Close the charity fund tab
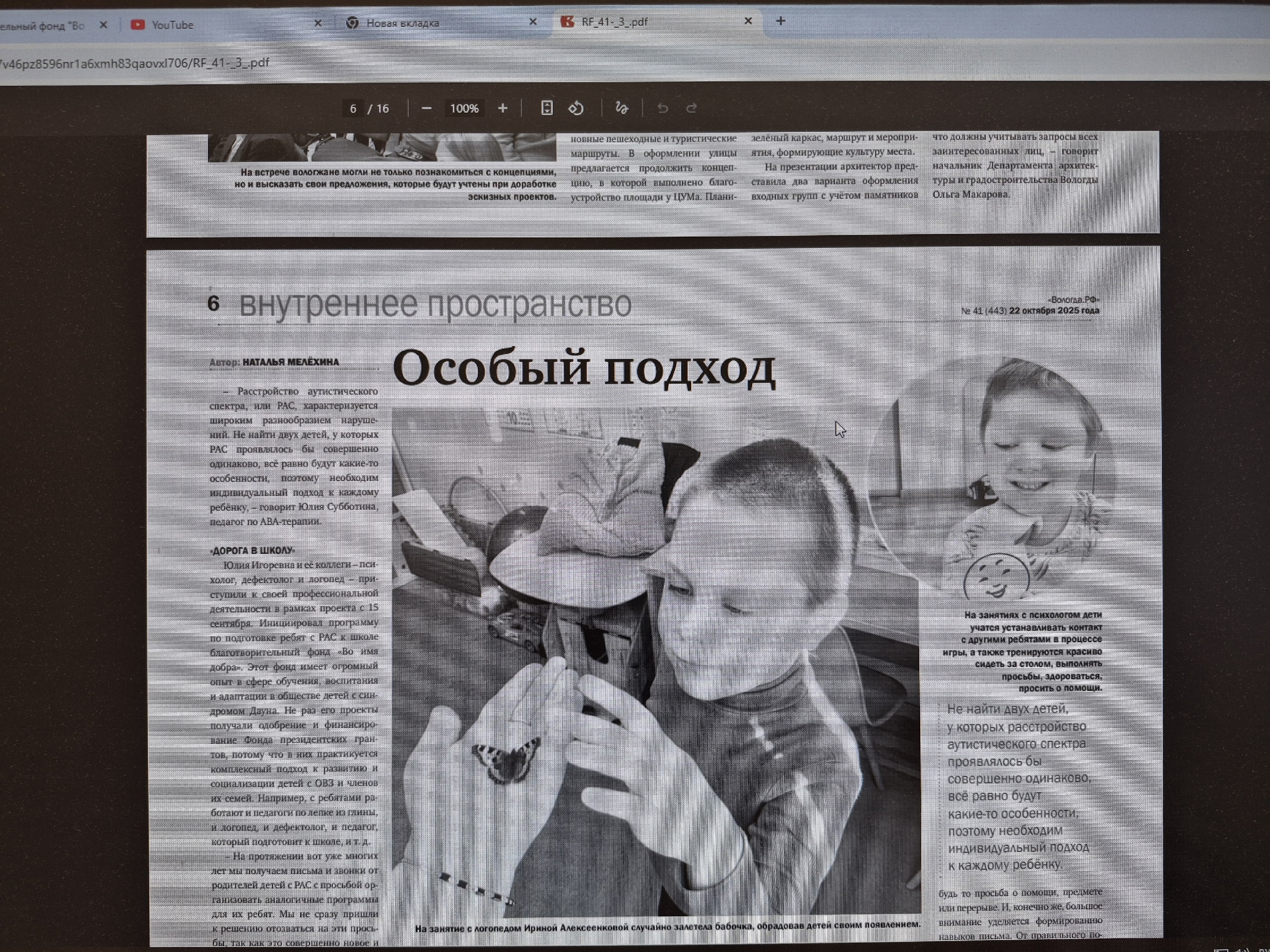 (x=103, y=25)
